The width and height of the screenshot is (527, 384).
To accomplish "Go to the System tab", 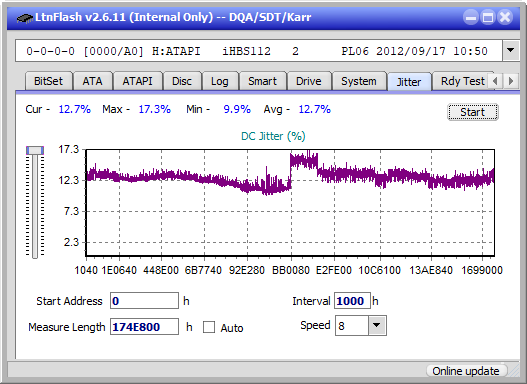I will pyautogui.click(x=359, y=81).
